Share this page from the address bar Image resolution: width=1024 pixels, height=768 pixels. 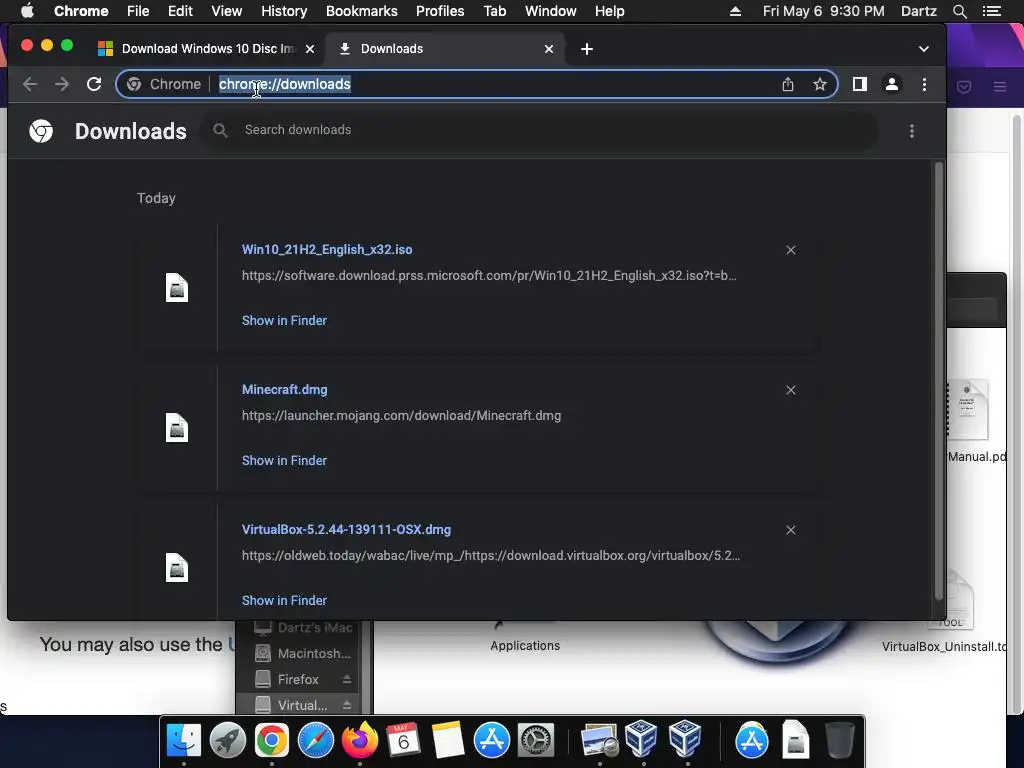(788, 84)
